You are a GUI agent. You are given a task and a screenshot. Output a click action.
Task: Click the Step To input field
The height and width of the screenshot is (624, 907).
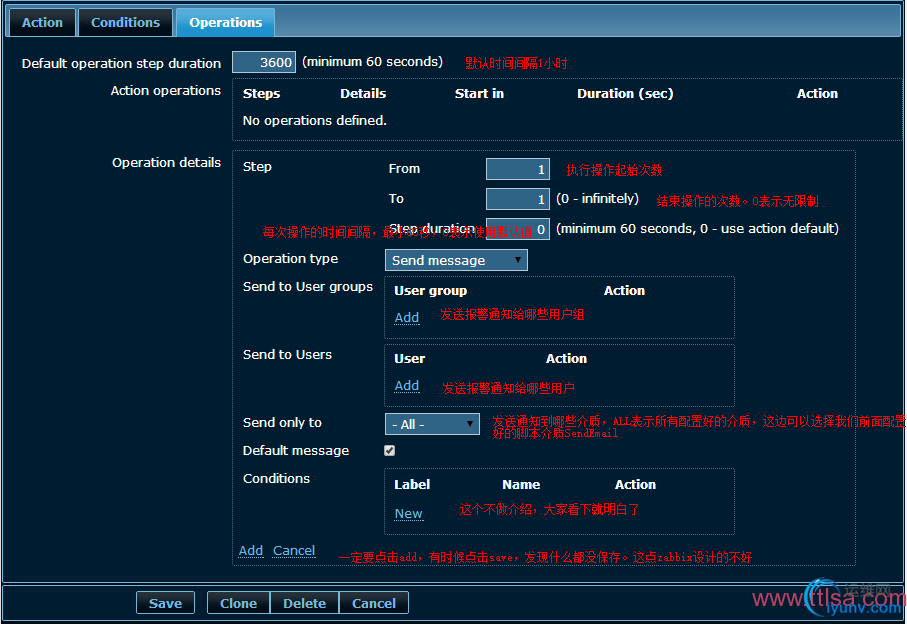(517, 199)
